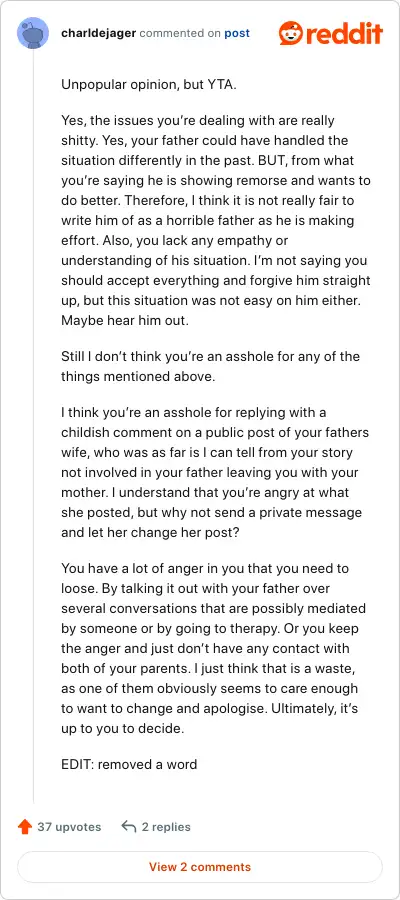Click the "commented on" label text

click(x=180, y=33)
